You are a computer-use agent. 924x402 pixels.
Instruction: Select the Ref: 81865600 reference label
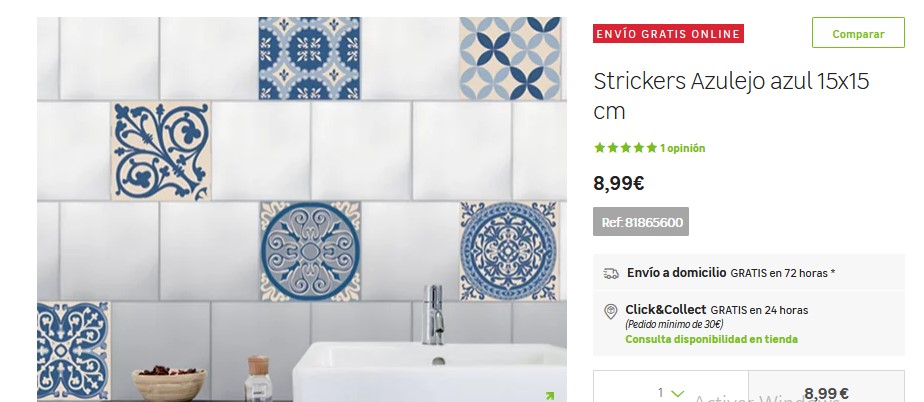pyautogui.click(x=641, y=222)
